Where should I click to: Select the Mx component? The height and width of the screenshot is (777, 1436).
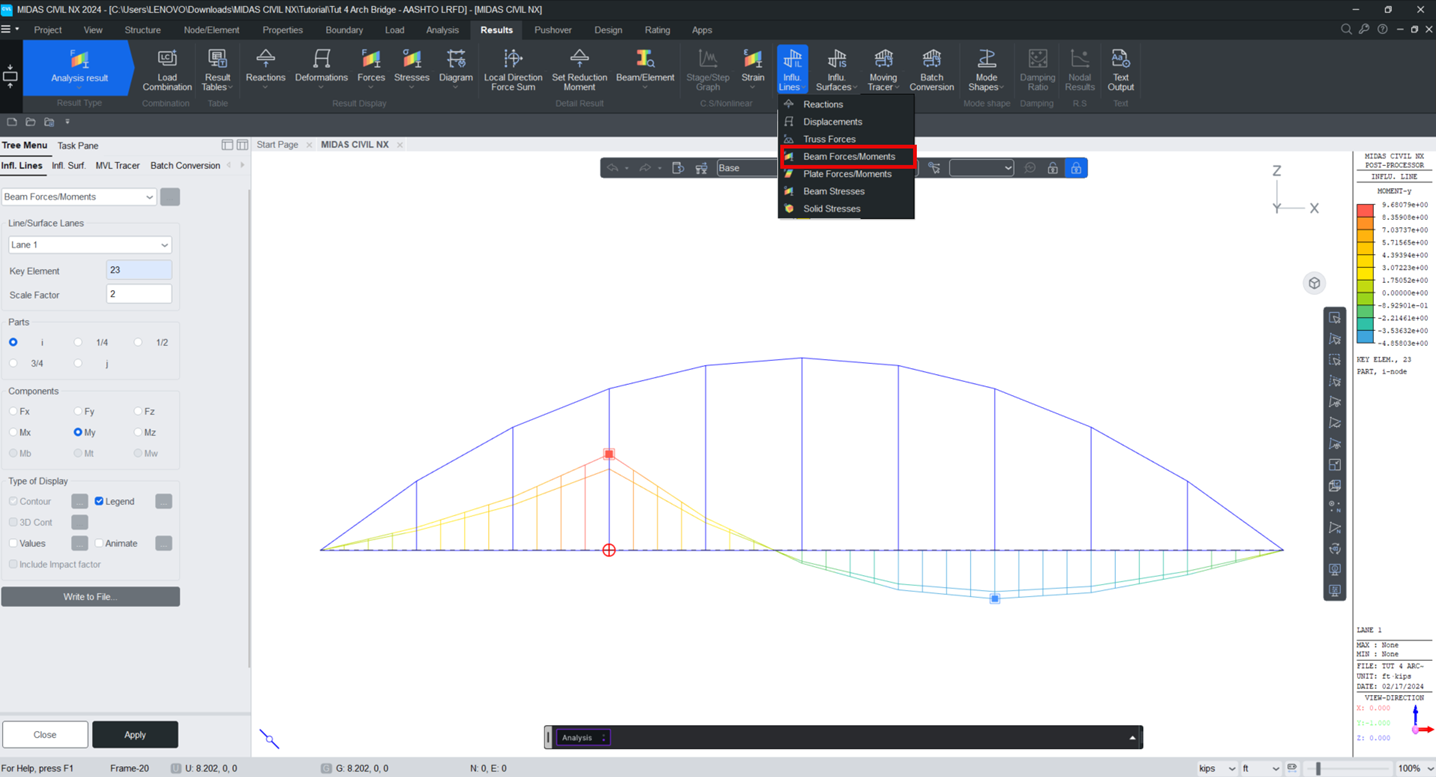point(13,432)
